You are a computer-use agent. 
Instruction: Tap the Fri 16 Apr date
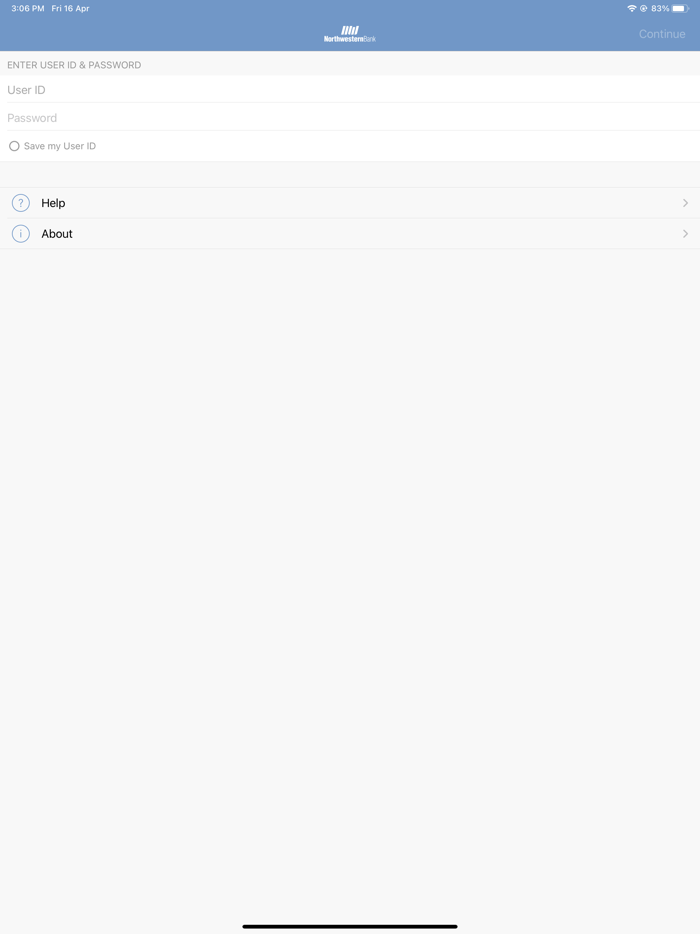click(x=70, y=8)
